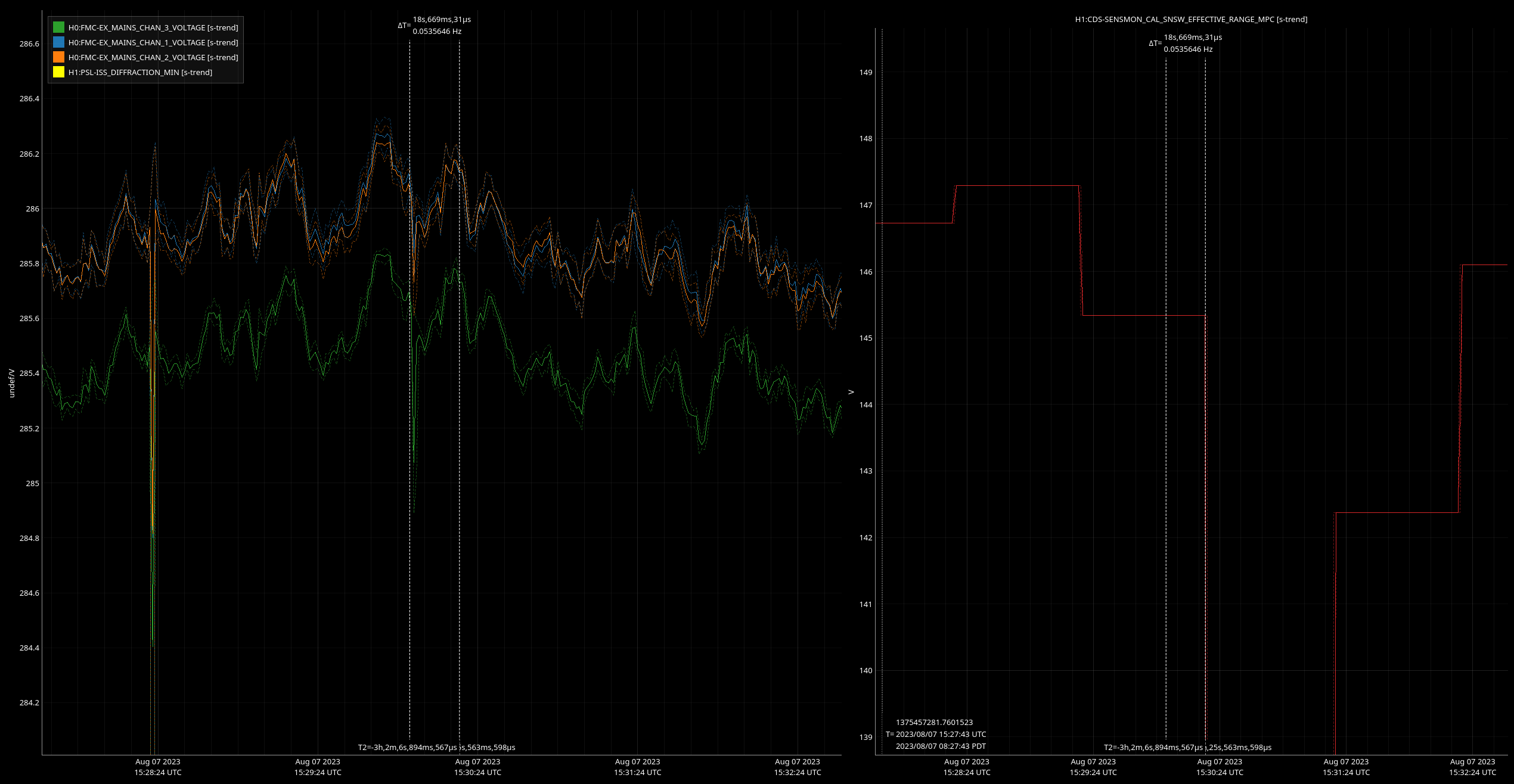Click the undef/V axis label on left plot

pos(11,383)
